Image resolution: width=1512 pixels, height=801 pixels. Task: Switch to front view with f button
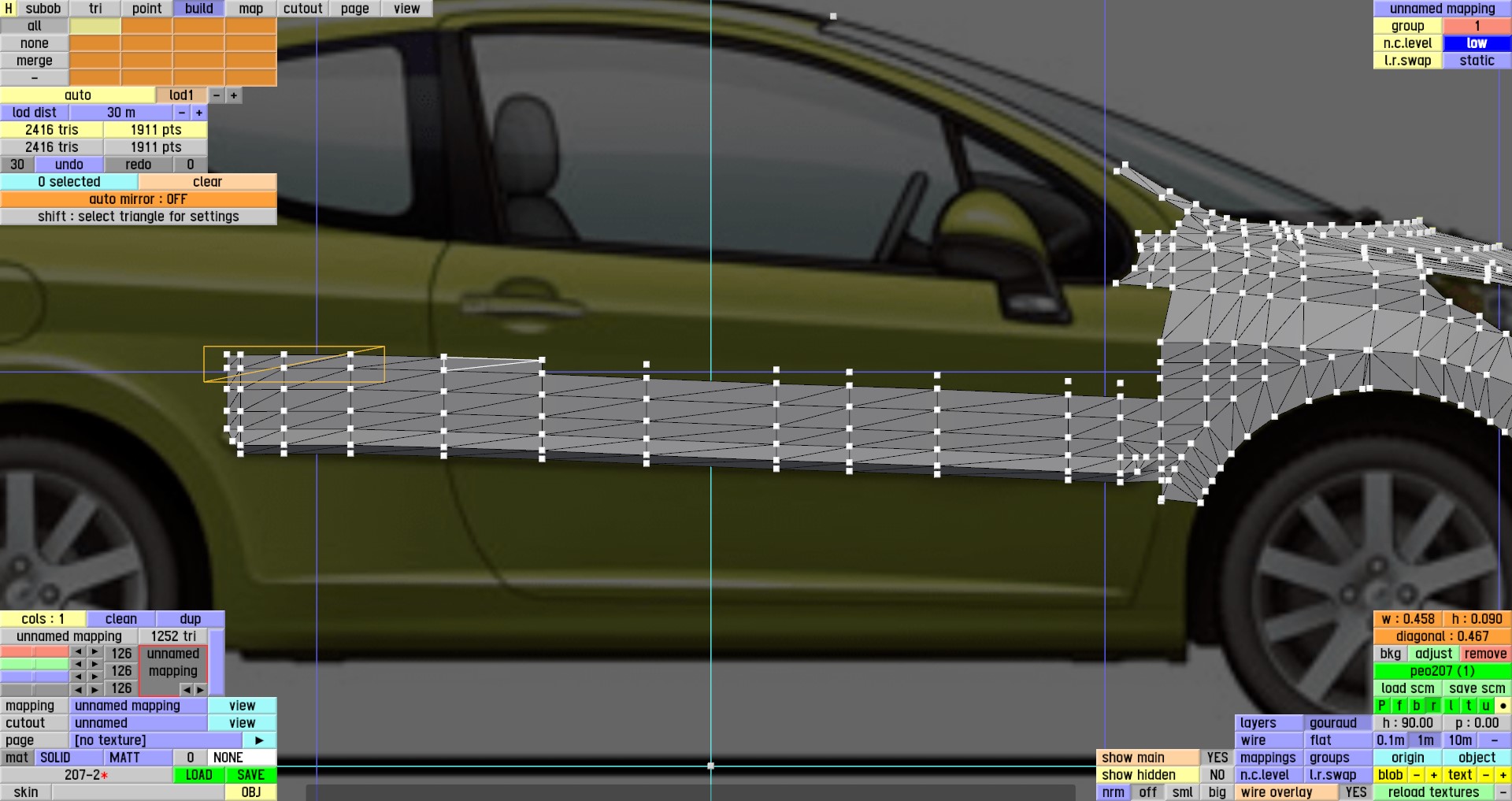click(x=1399, y=706)
